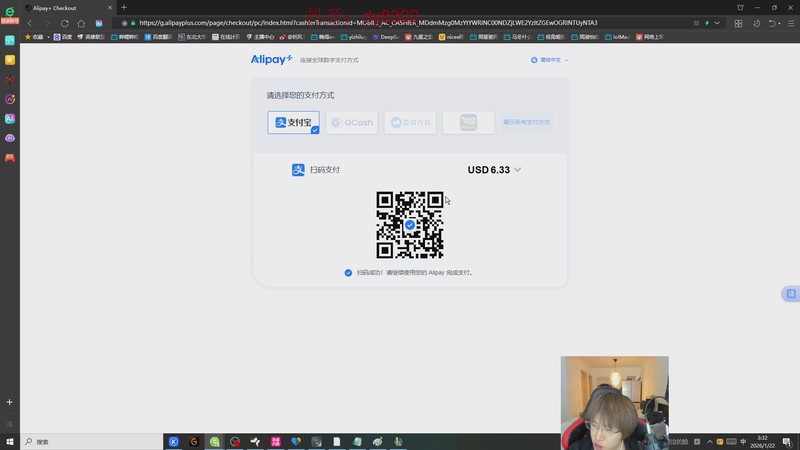Click the green lightning speed mode icon
The image size is (800, 450).
[x=707, y=23]
